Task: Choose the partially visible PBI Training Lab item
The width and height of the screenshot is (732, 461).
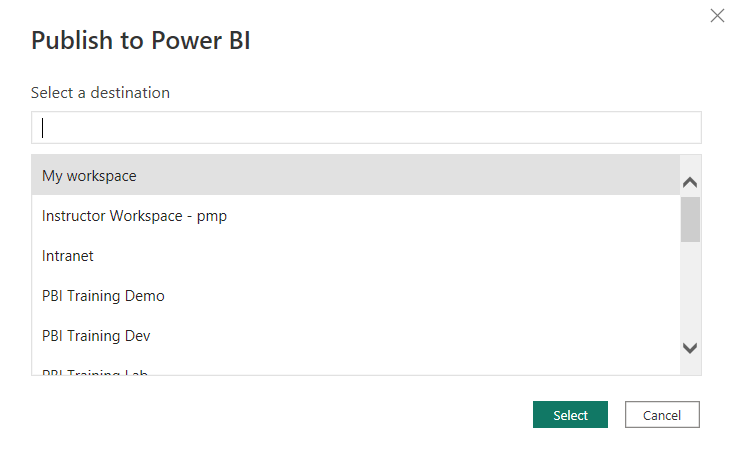Action: [355, 371]
